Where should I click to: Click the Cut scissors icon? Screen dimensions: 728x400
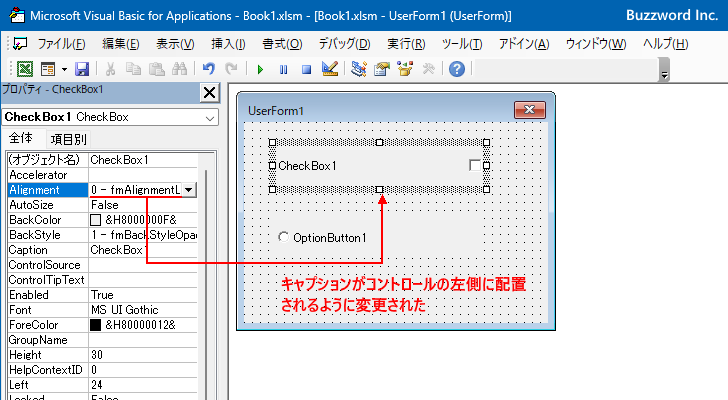(110, 69)
